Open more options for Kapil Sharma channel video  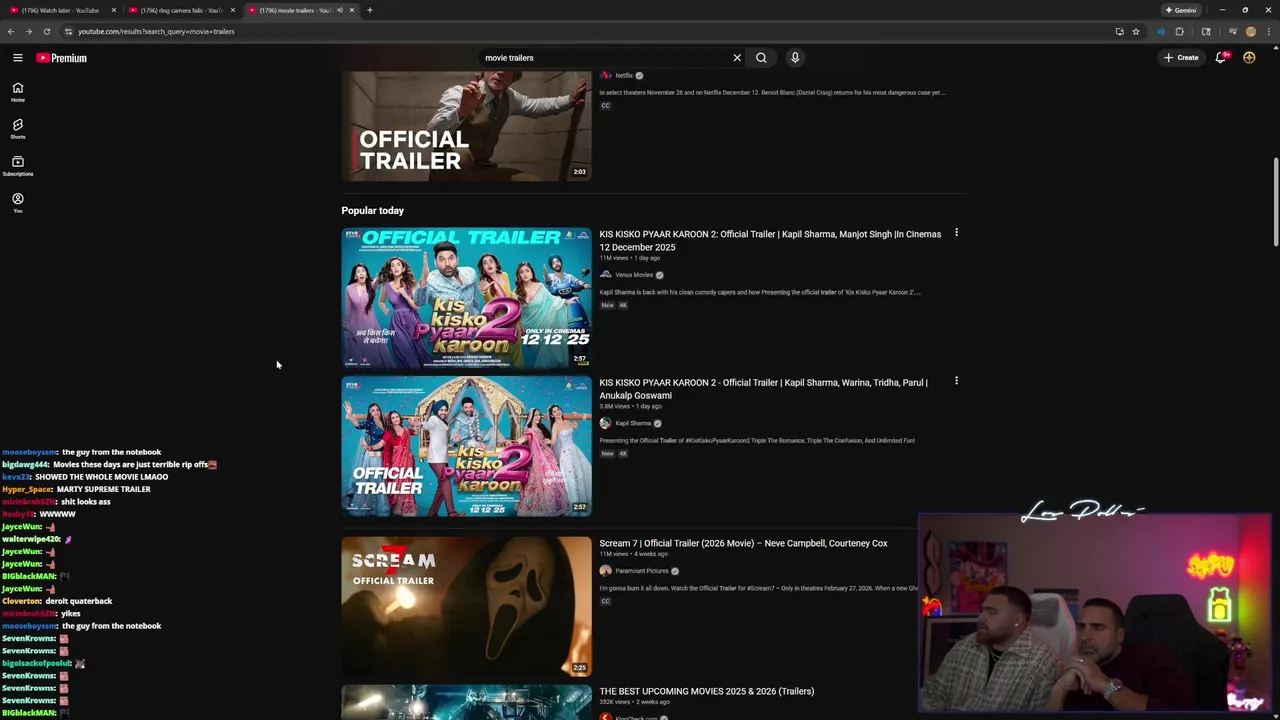click(956, 381)
